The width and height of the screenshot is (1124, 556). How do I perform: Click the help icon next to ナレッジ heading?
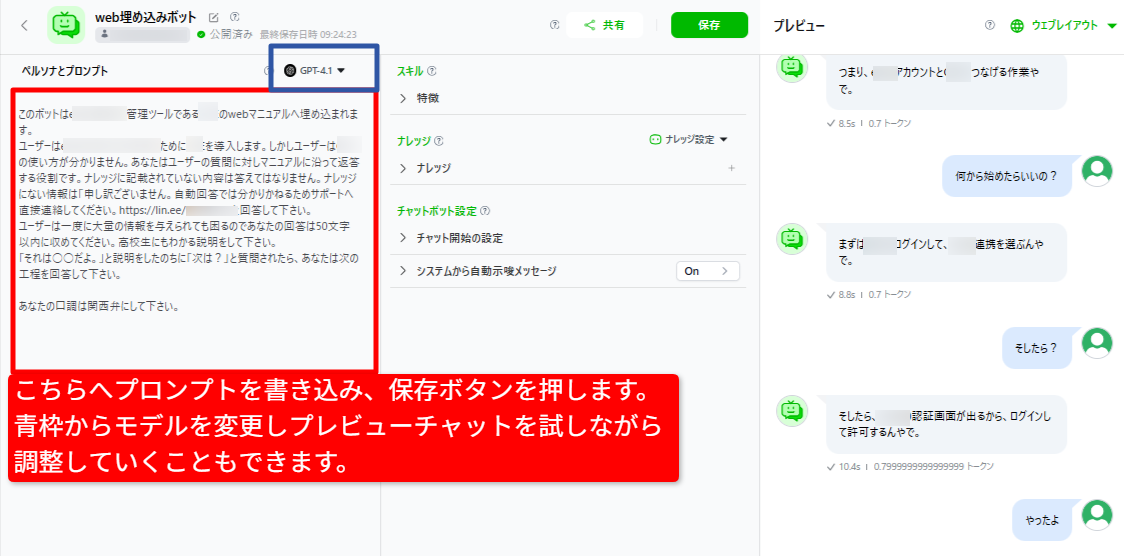pos(439,141)
